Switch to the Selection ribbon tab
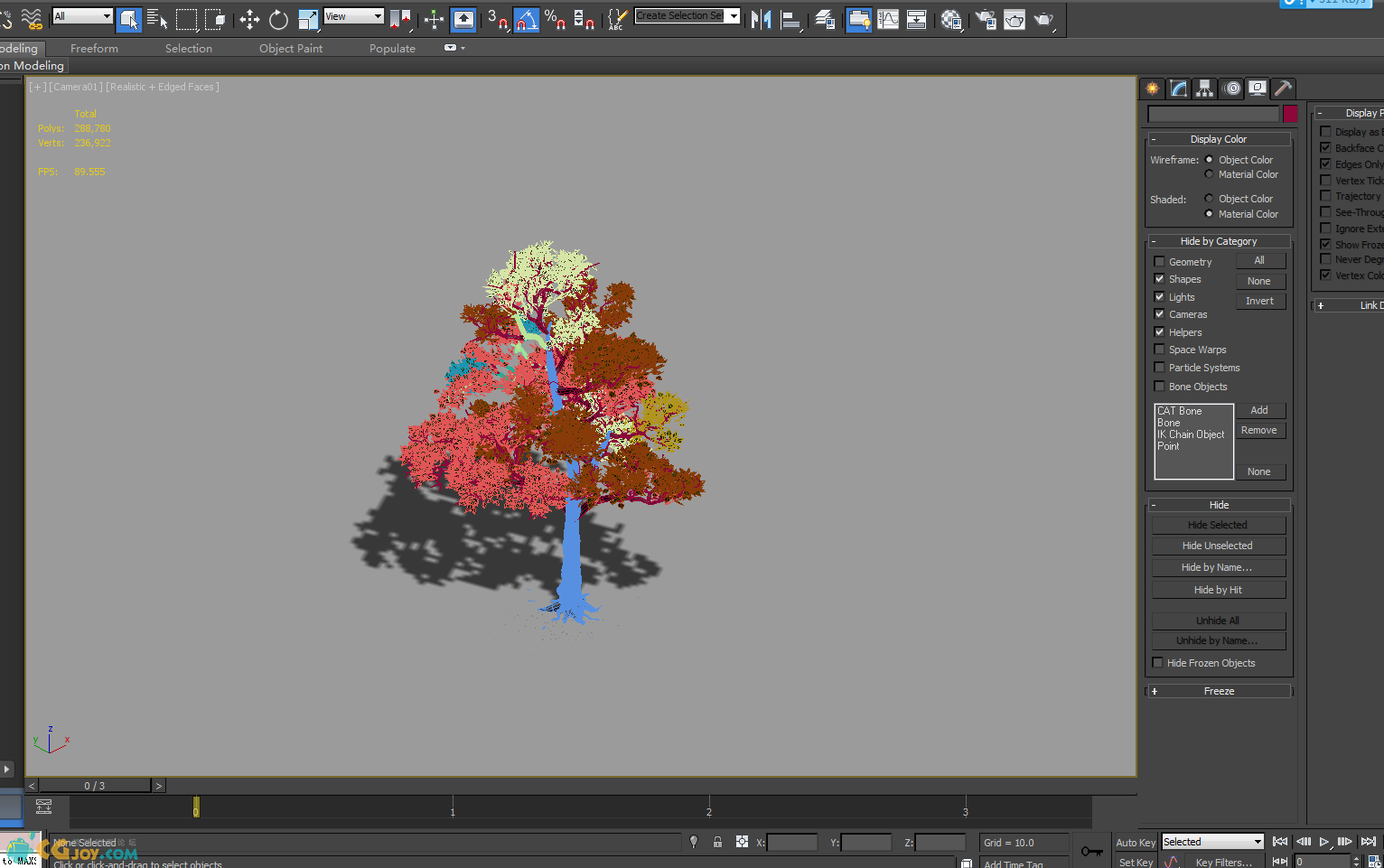The height and width of the screenshot is (868, 1384). pos(189,49)
